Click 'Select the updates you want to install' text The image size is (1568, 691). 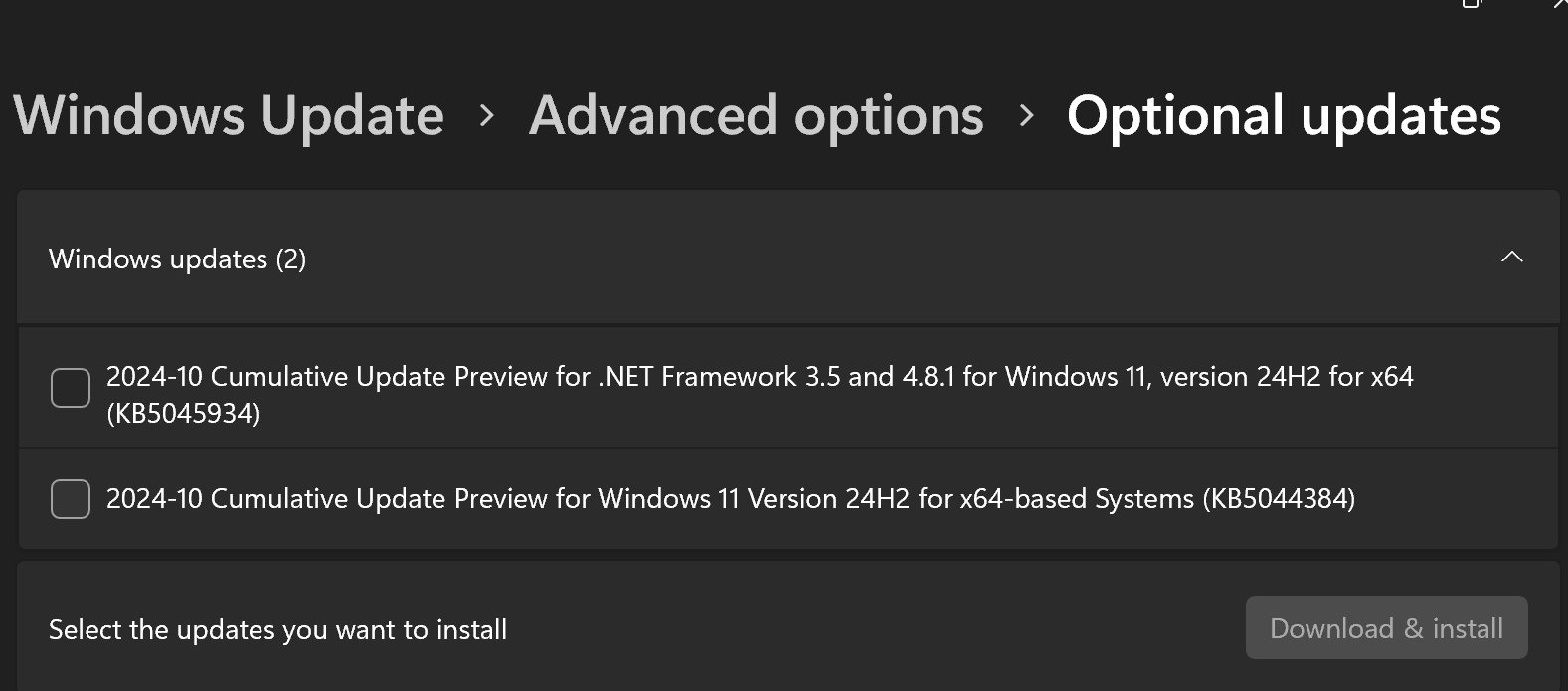(x=277, y=630)
